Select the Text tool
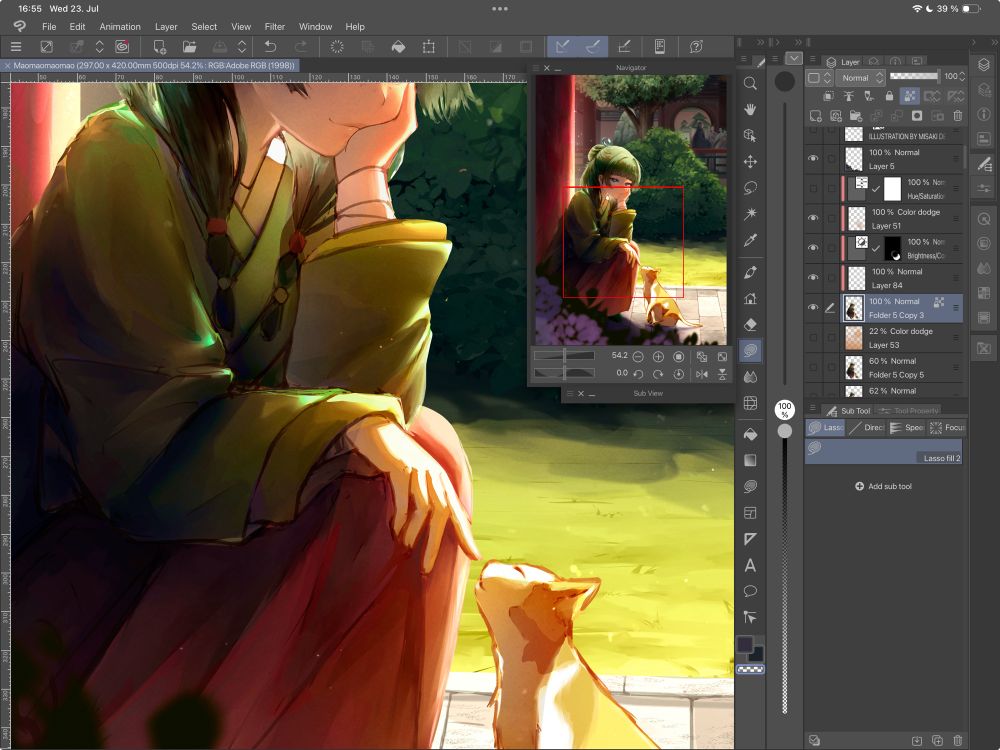 click(750, 565)
